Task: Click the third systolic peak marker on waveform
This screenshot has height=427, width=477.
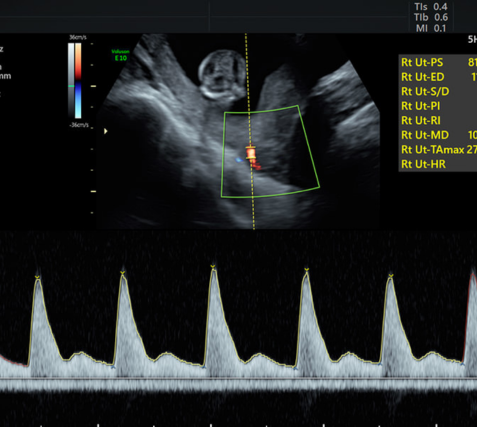Action: tap(213, 266)
